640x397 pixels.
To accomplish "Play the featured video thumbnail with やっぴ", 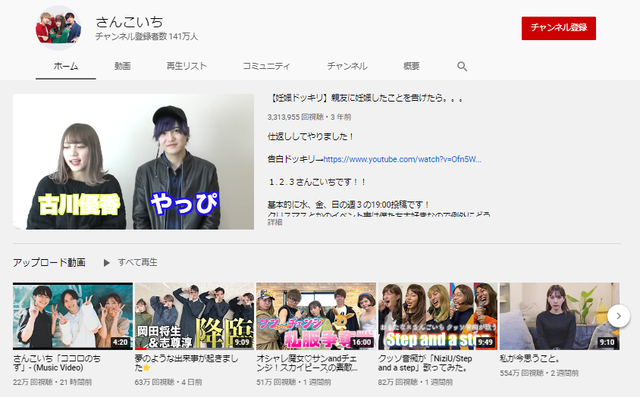I will click(133, 162).
